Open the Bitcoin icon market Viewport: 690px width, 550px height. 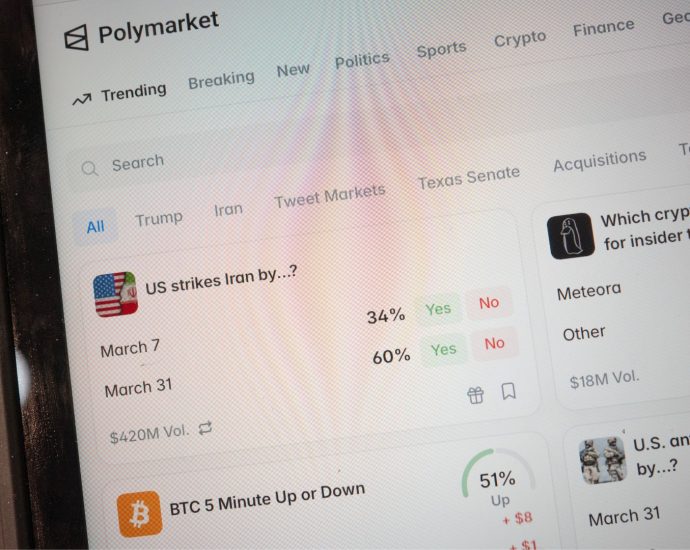tap(139, 514)
